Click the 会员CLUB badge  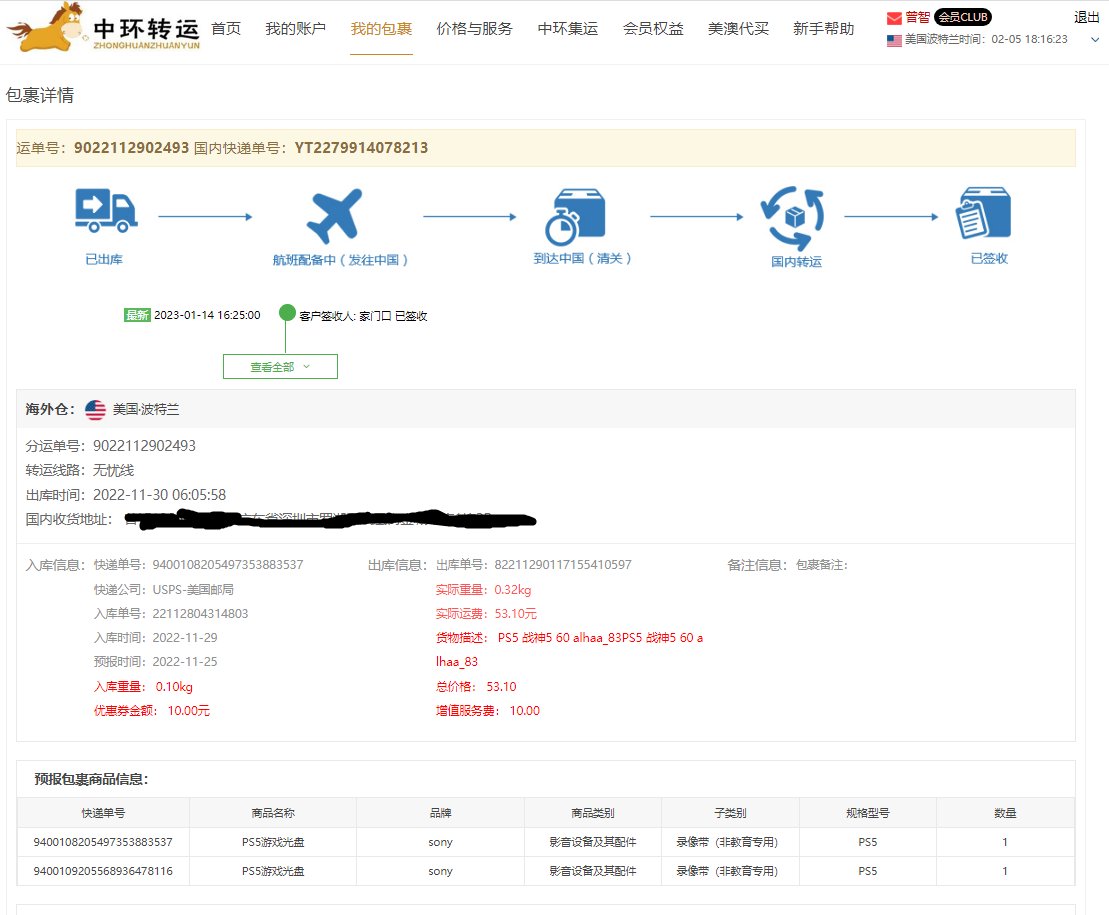pos(963,17)
